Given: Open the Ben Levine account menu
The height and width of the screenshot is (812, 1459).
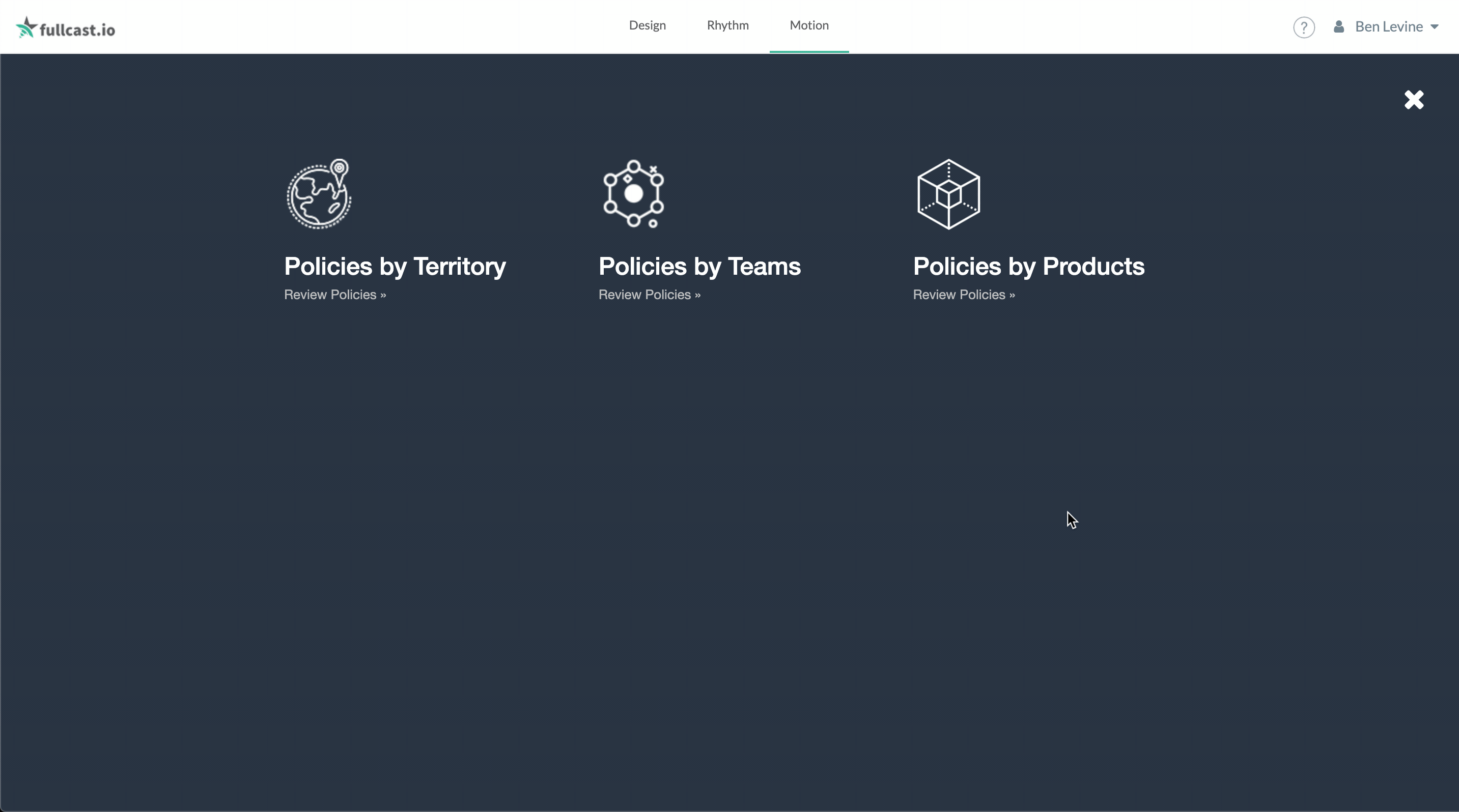Looking at the screenshot, I should pos(1388,26).
